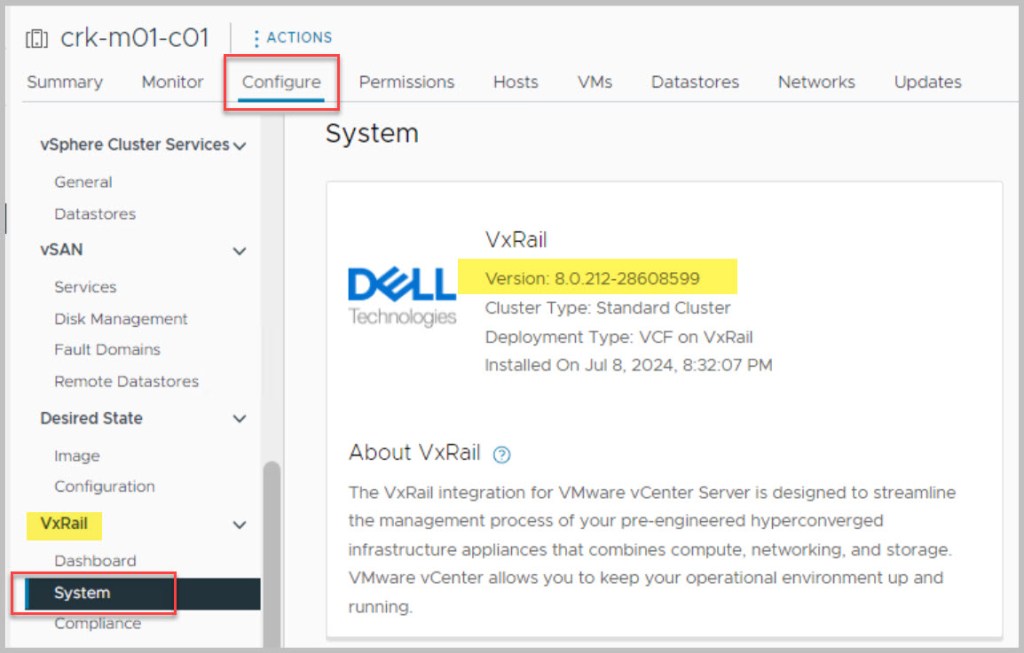Collapse the vSphere Cluster Services section
The image size is (1024, 653).
click(240, 146)
